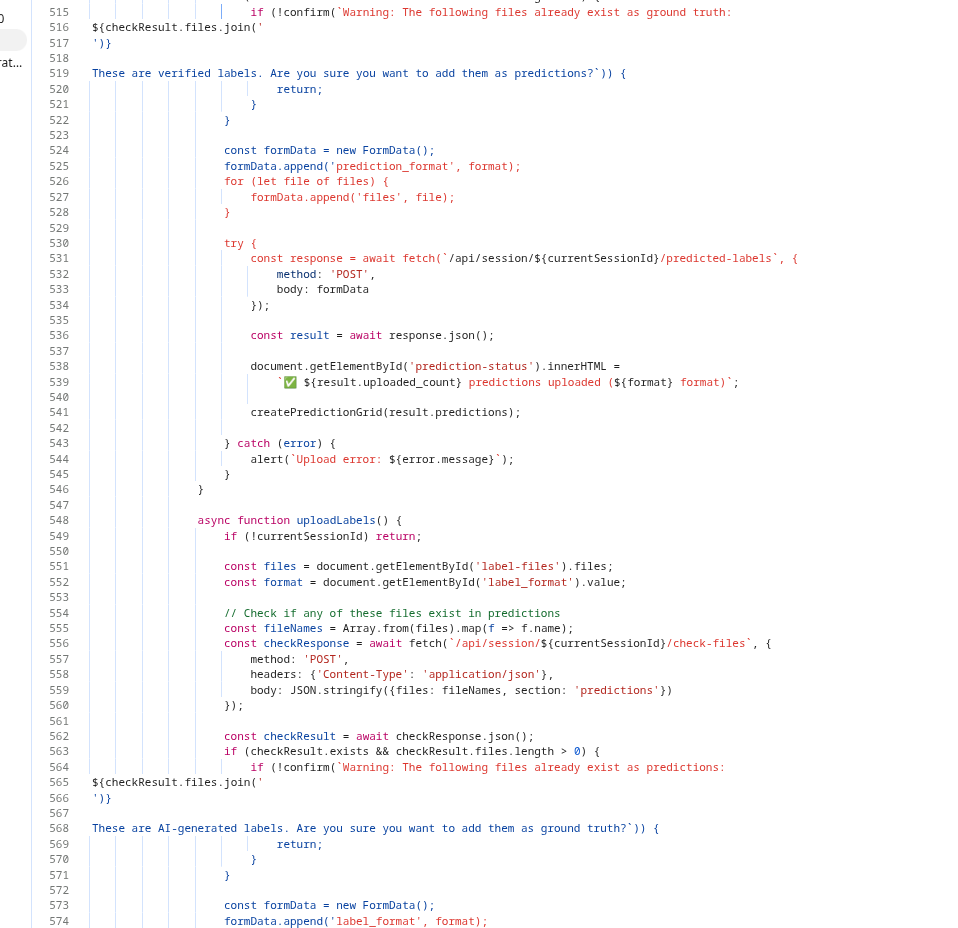This screenshot has width=958, height=928.
Task: Click the 'const result = await response.json();' line
Action: tap(371, 335)
